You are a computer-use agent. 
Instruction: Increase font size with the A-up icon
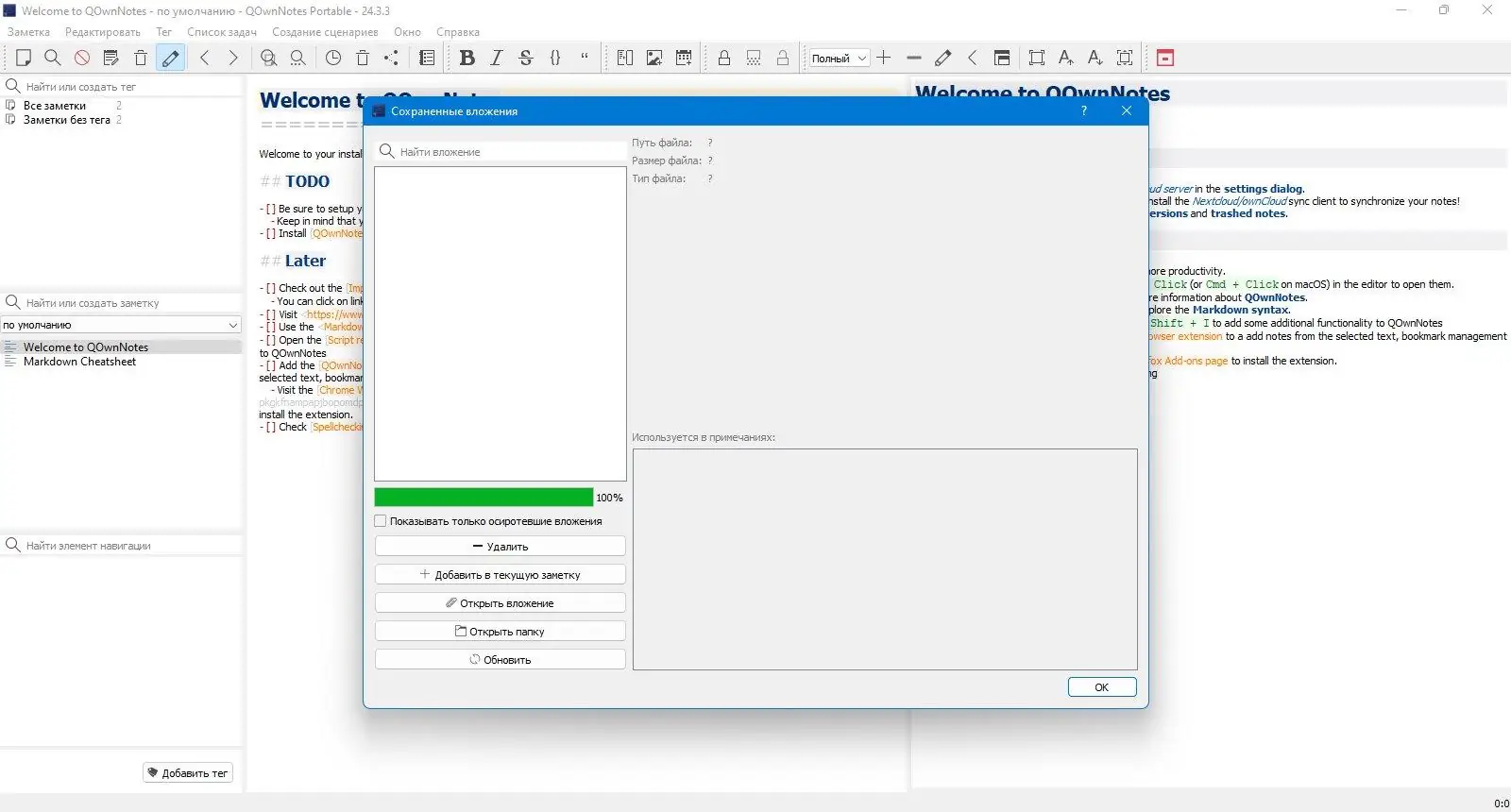1066,58
